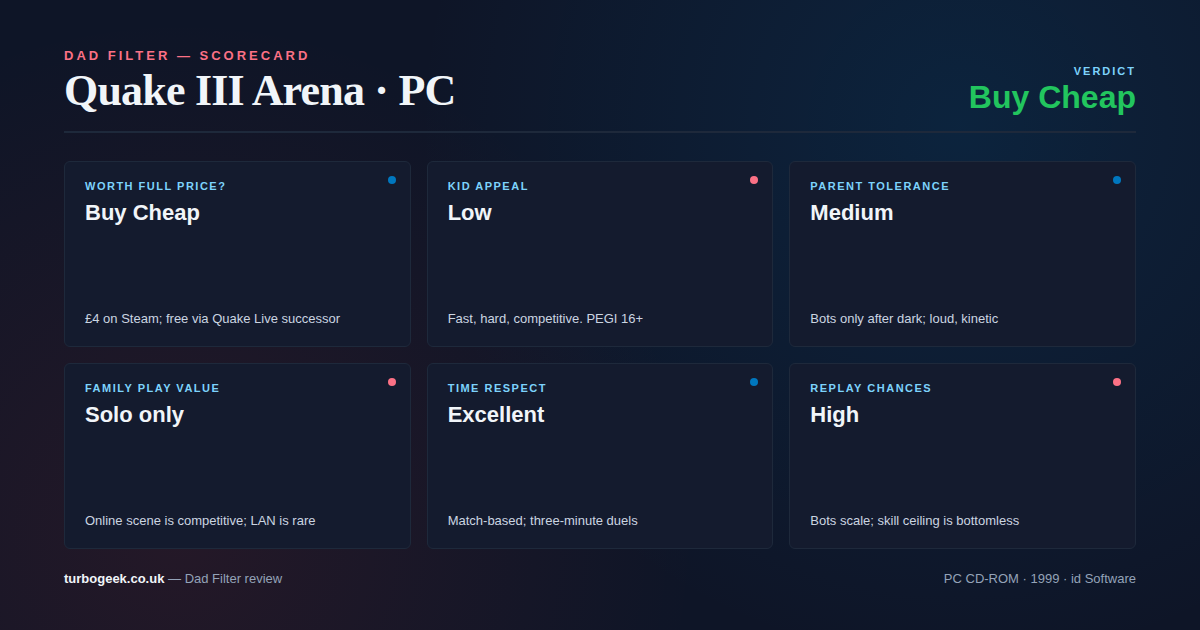Expand the Parent Tolerance card details
This screenshot has width=1200, height=630.
coord(962,253)
